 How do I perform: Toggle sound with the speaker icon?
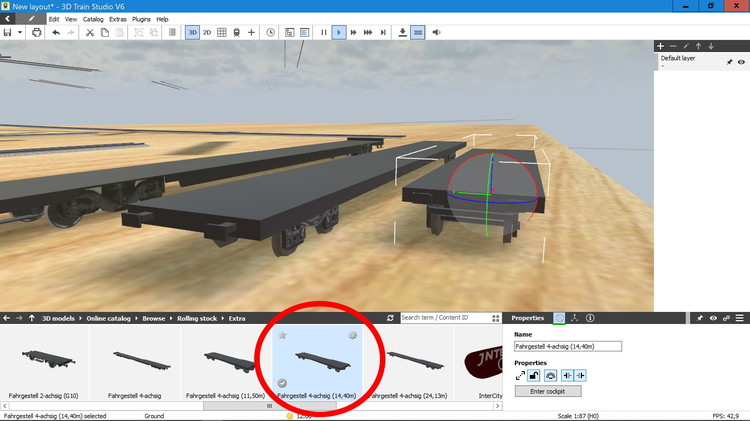[x=436, y=33]
